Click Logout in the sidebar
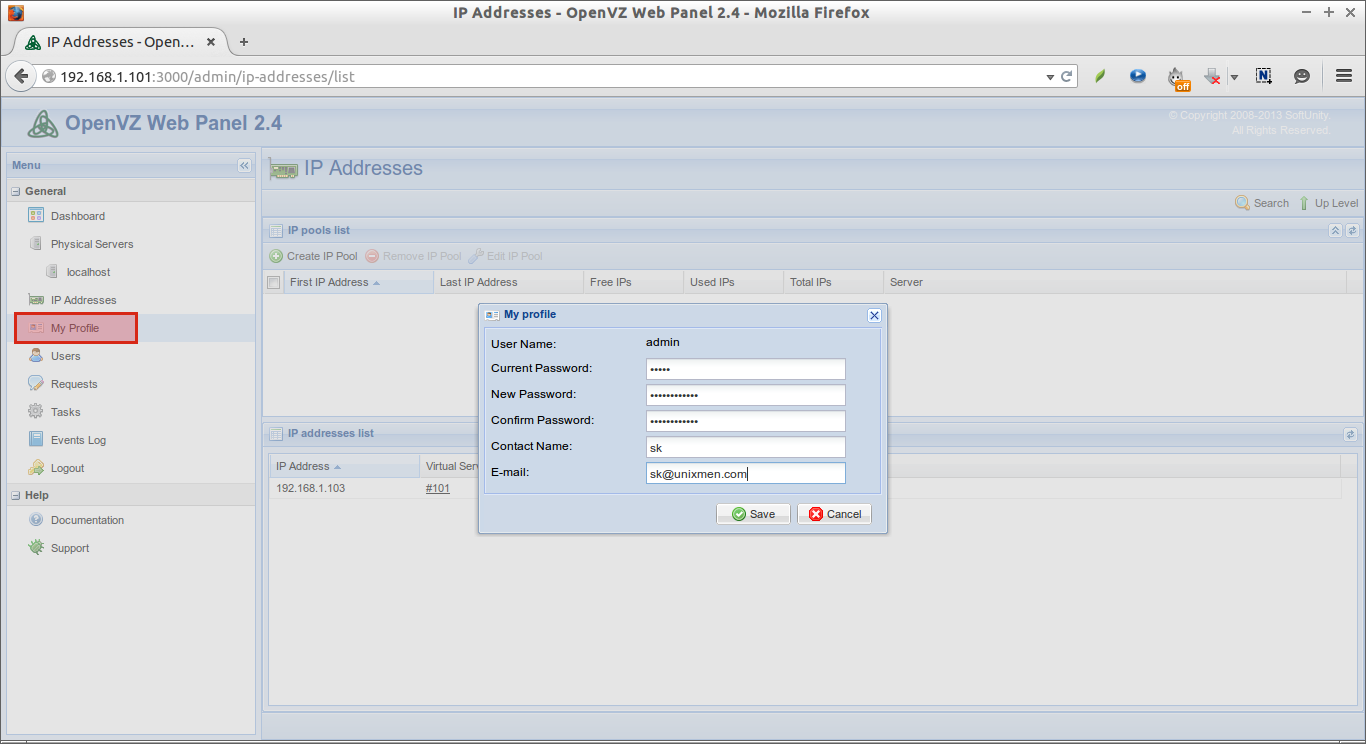Viewport: 1366px width, 744px height. pyautogui.click(x=68, y=468)
